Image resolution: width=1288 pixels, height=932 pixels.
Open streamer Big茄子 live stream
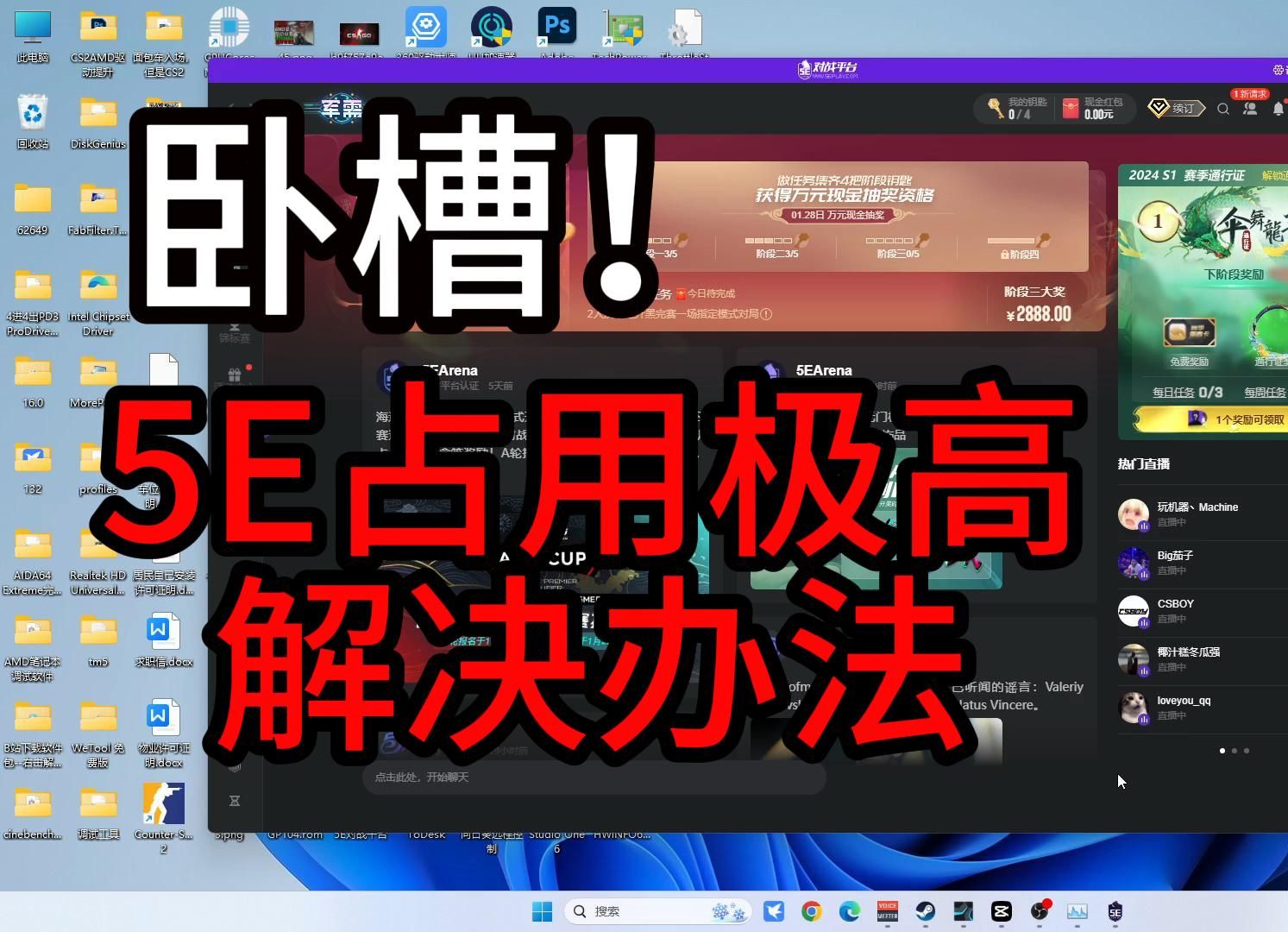(1202, 563)
